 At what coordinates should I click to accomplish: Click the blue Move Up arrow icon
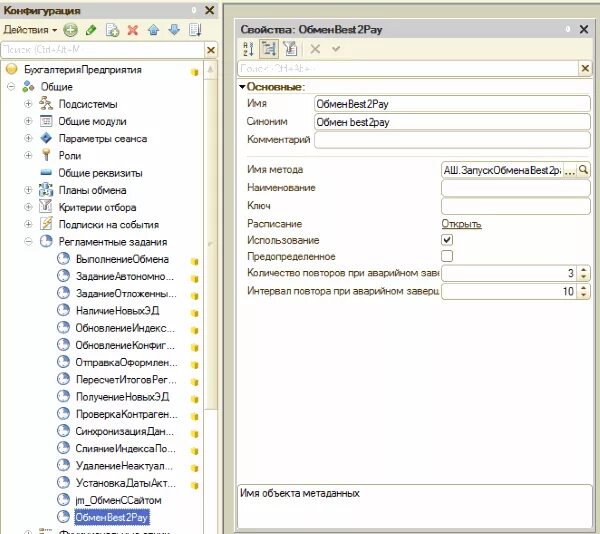tap(153, 30)
